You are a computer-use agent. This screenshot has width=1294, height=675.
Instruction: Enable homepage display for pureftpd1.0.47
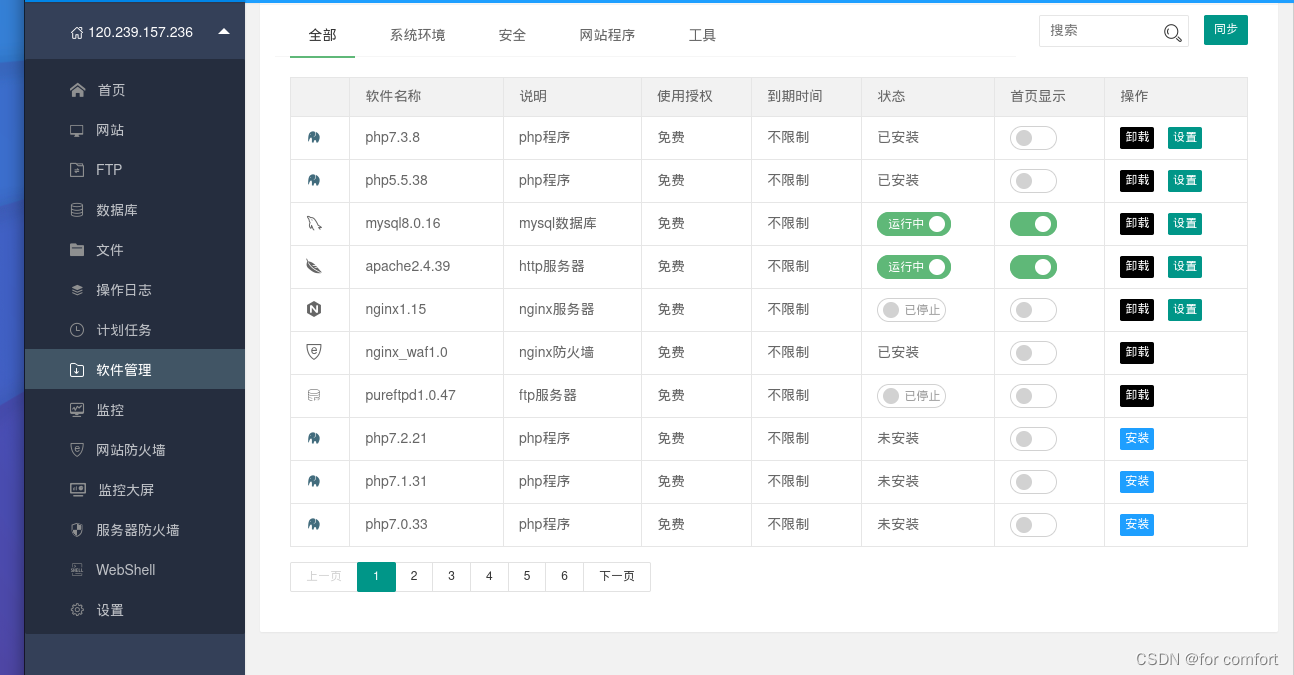point(1033,396)
